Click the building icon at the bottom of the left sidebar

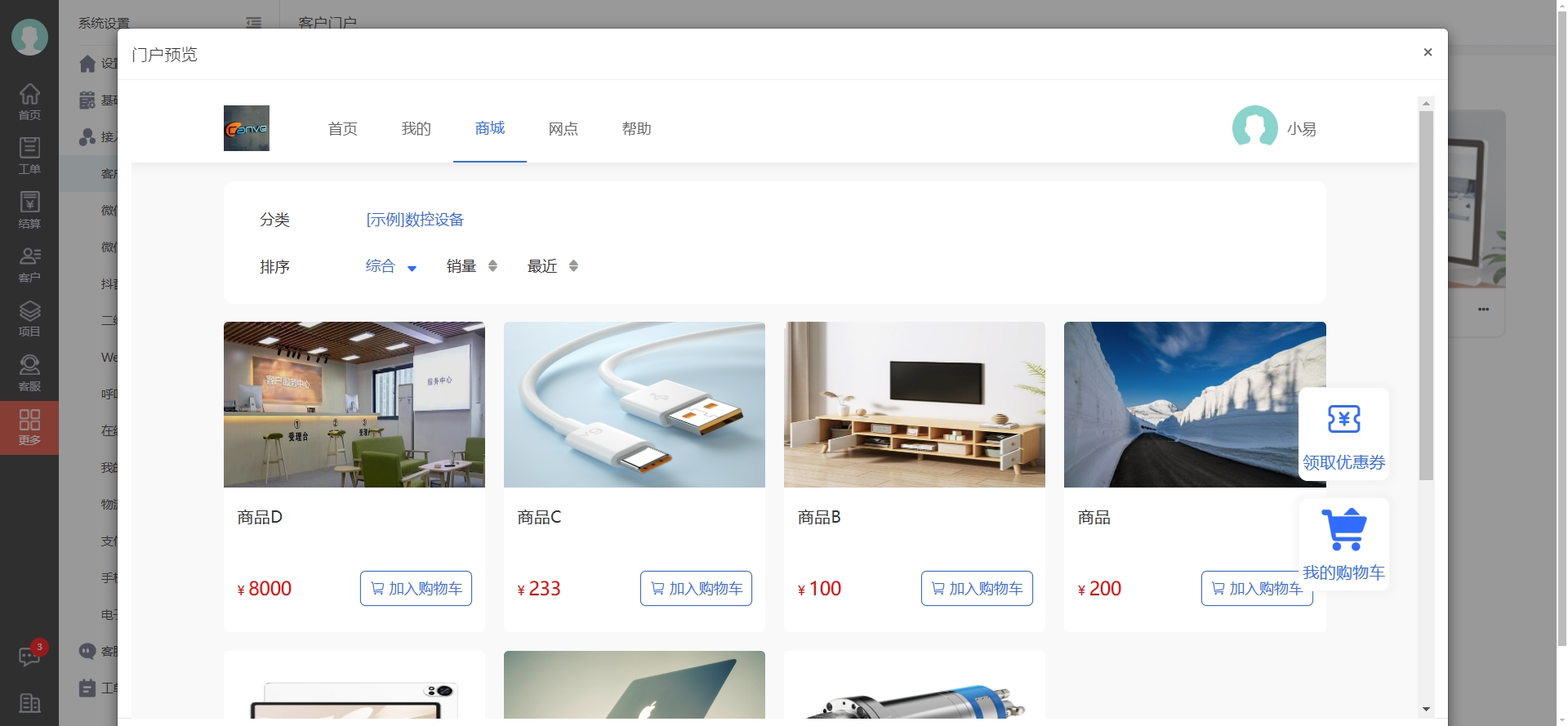pyautogui.click(x=29, y=703)
